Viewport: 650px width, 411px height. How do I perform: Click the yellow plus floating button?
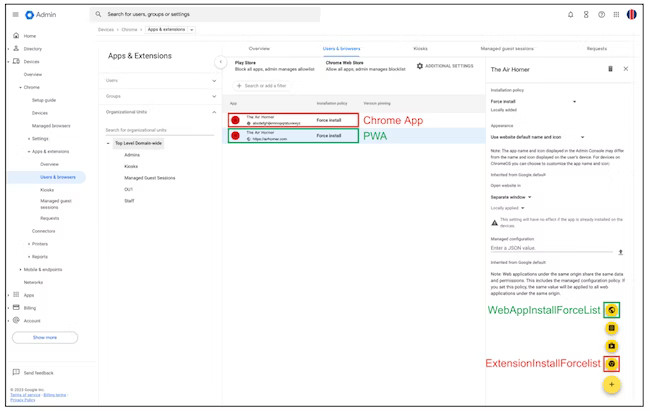[x=612, y=384]
